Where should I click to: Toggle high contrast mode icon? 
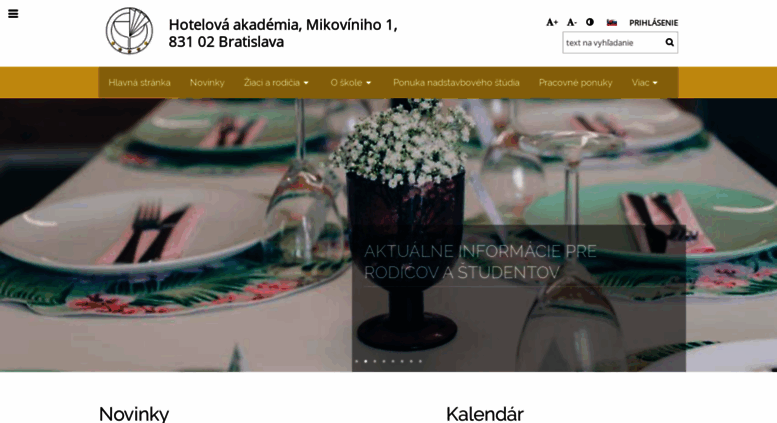pyautogui.click(x=590, y=22)
